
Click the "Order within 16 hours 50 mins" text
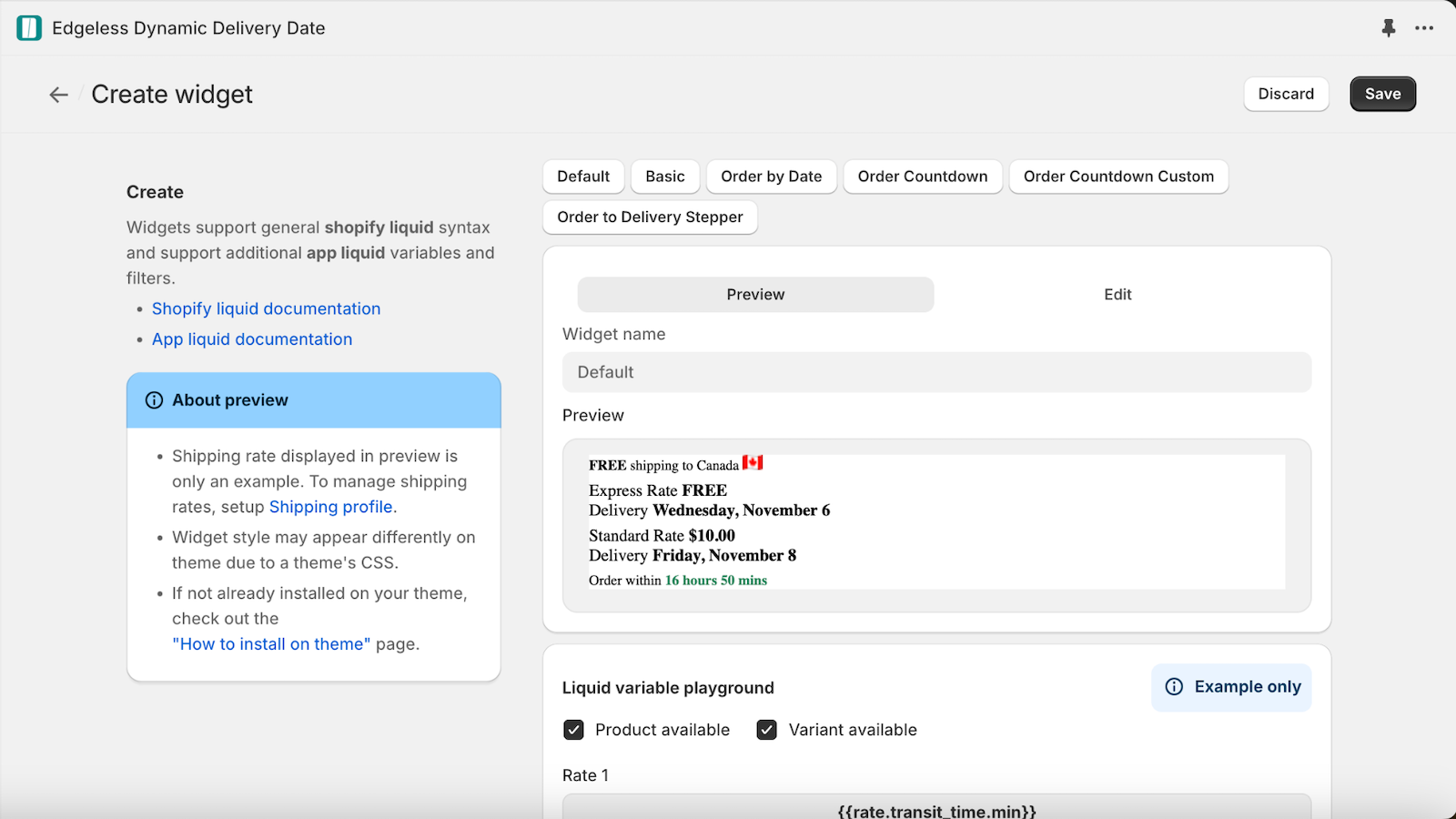pyautogui.click(x=678, y=581)
